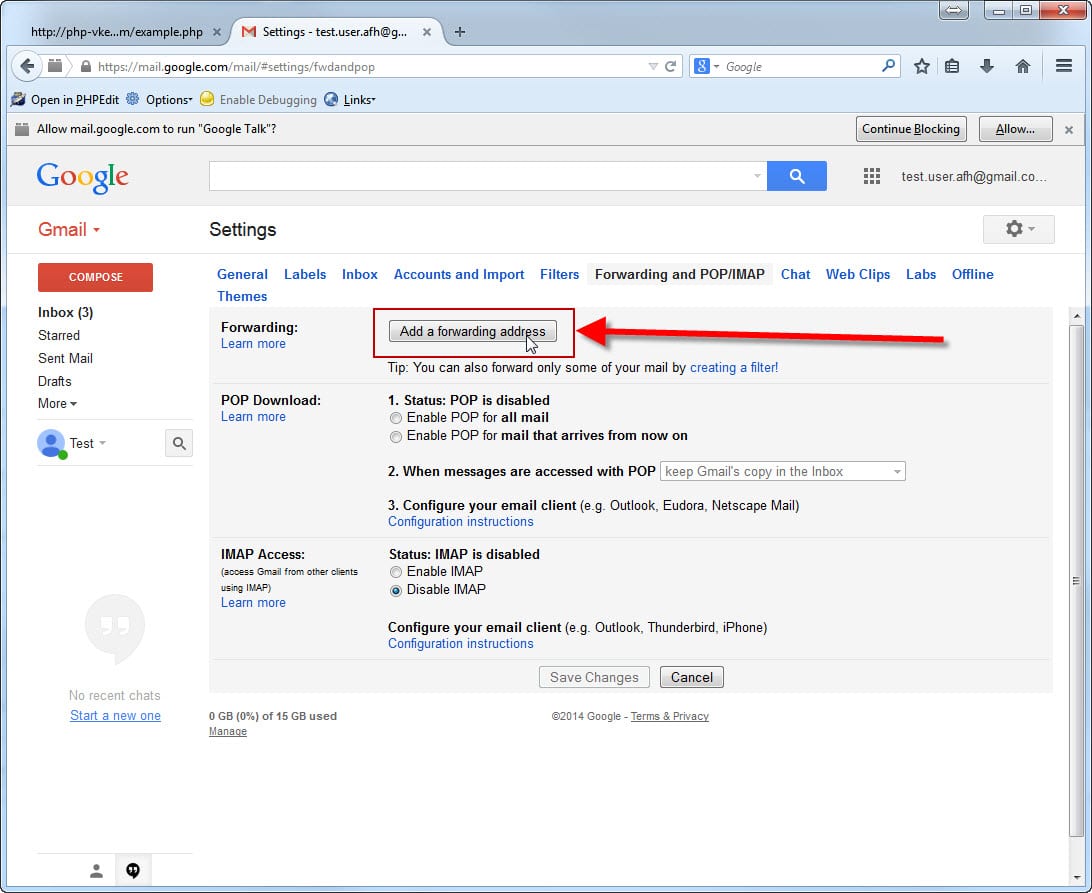The width and height of the screenshot is (1092, 893).
Task: Open the Firefox downloads arrow icon
Action: 987,66
